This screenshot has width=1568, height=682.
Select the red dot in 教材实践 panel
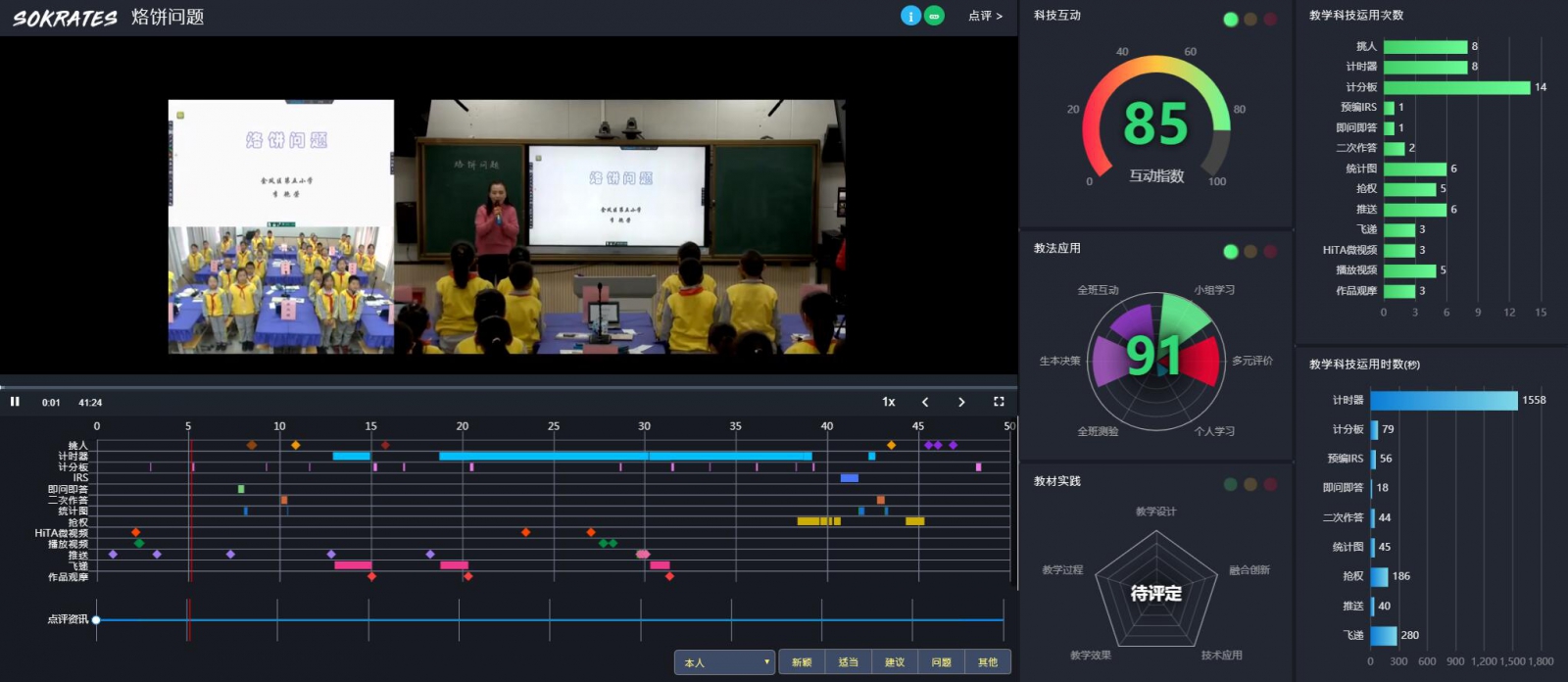1270,484
